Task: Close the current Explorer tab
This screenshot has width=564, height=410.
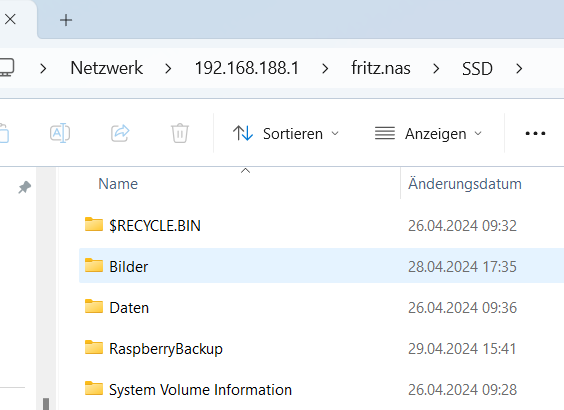Action: pos(10,19)
